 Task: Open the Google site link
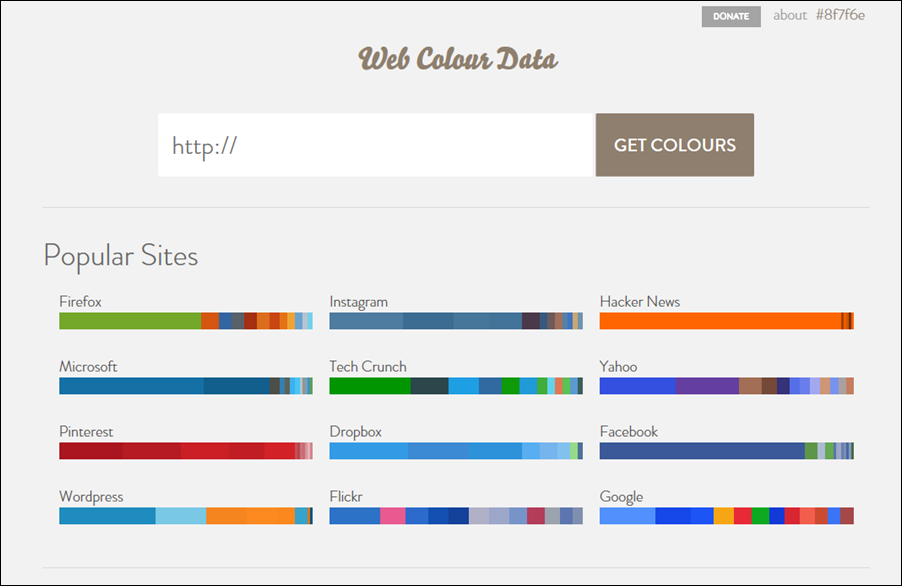pos(621,497)
